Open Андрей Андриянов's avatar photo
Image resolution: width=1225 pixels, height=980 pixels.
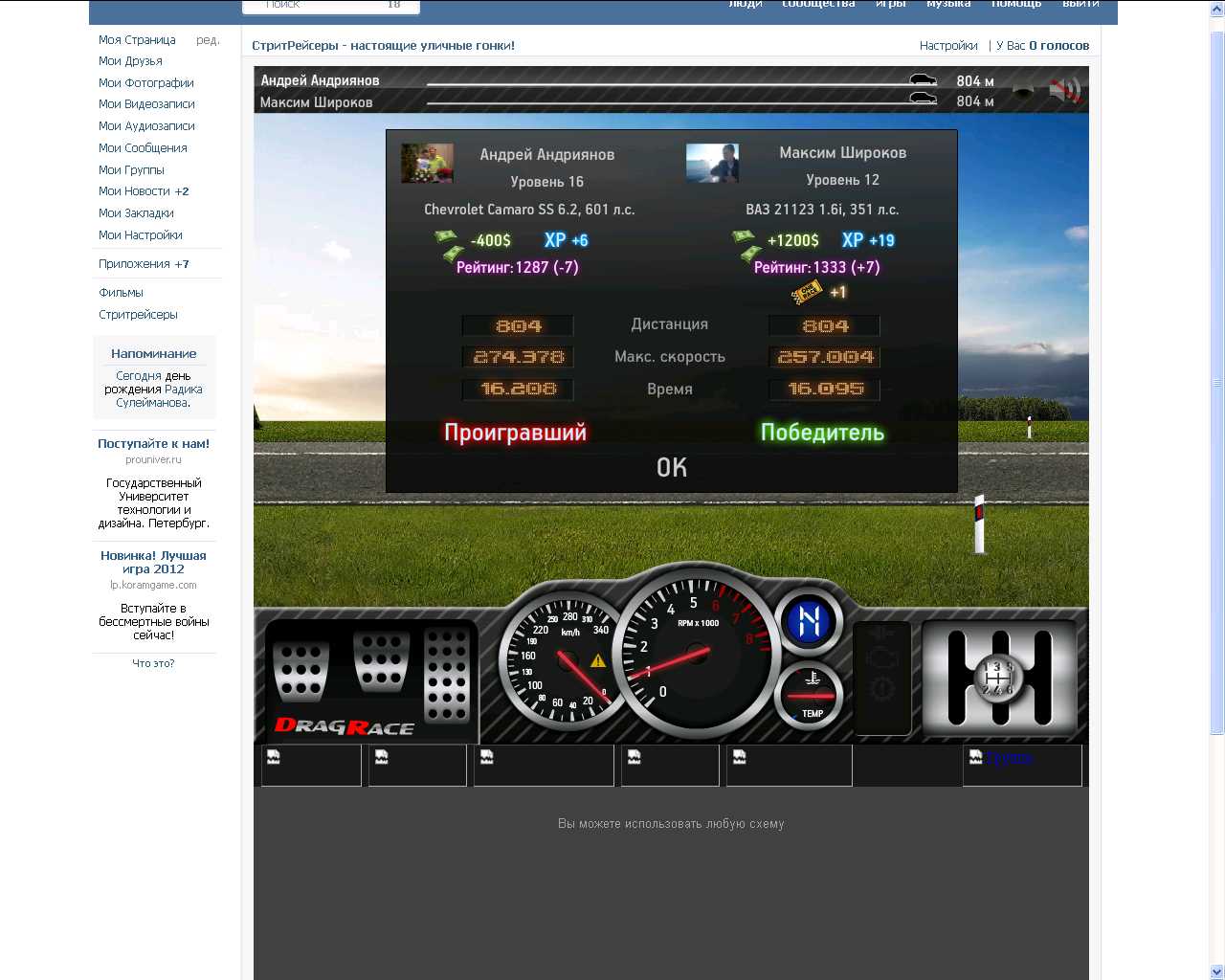(427, 164)
